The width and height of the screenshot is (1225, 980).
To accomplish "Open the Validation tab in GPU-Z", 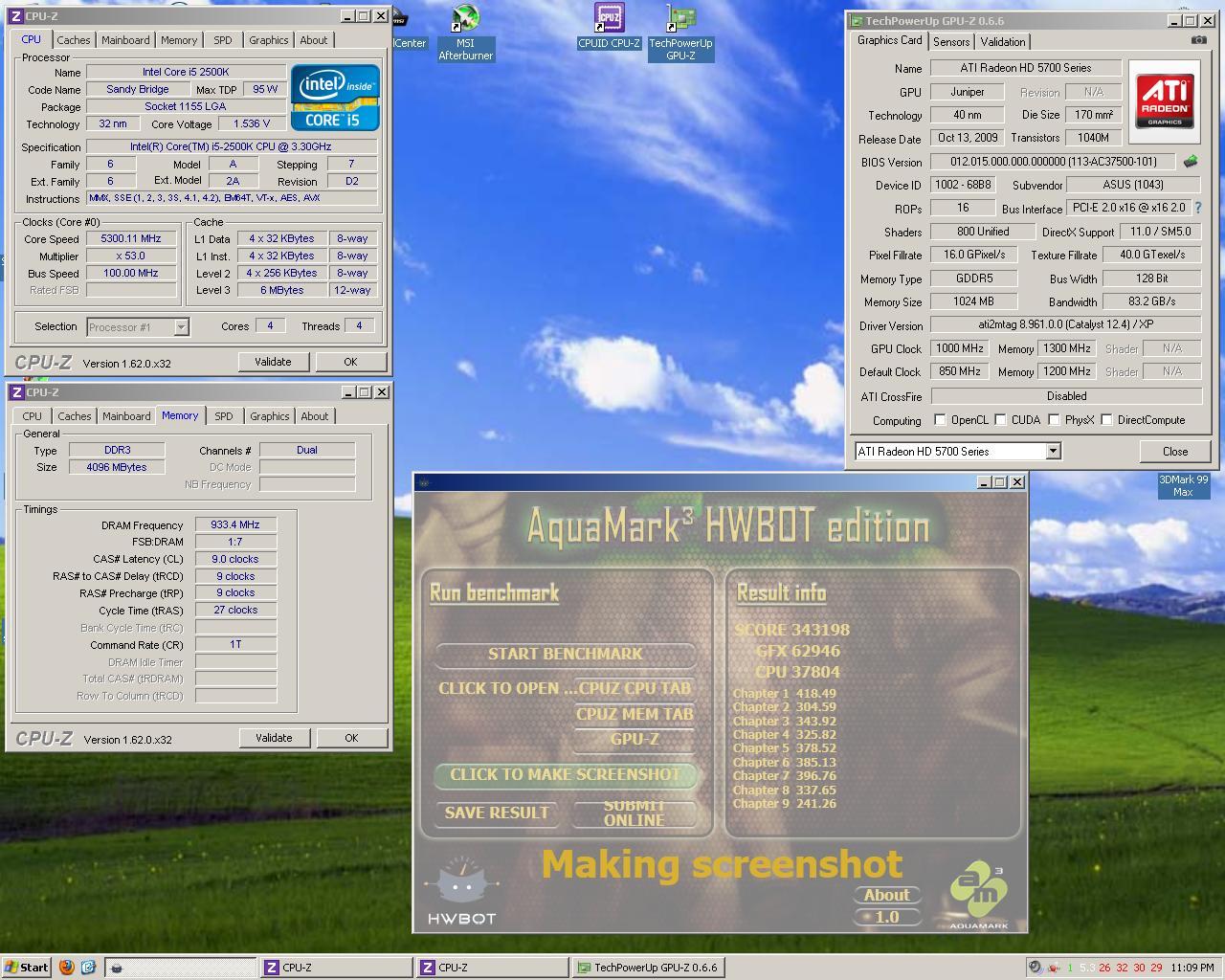I will (x=1003, y=42).
